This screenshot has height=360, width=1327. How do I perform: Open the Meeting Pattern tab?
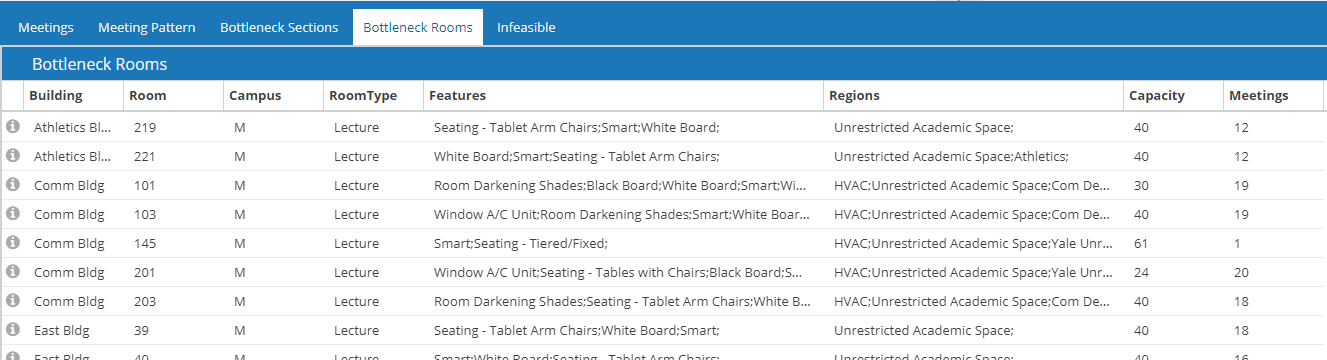point(147,28)
